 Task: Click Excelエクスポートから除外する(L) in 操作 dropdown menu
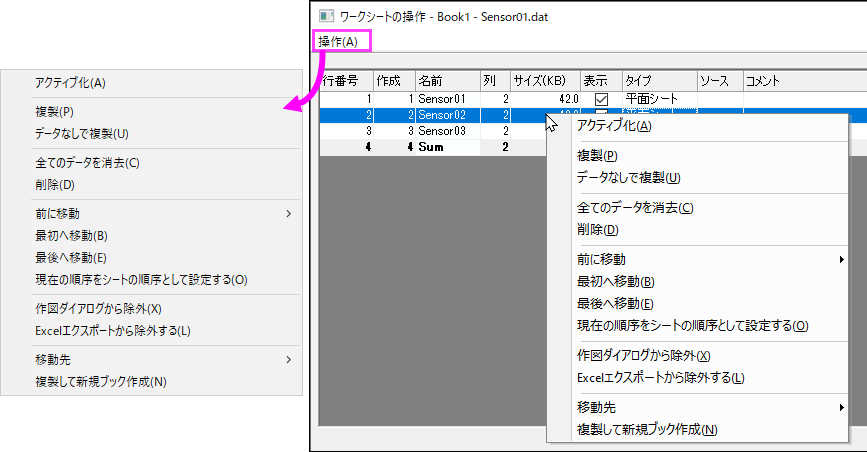(113, 331)
